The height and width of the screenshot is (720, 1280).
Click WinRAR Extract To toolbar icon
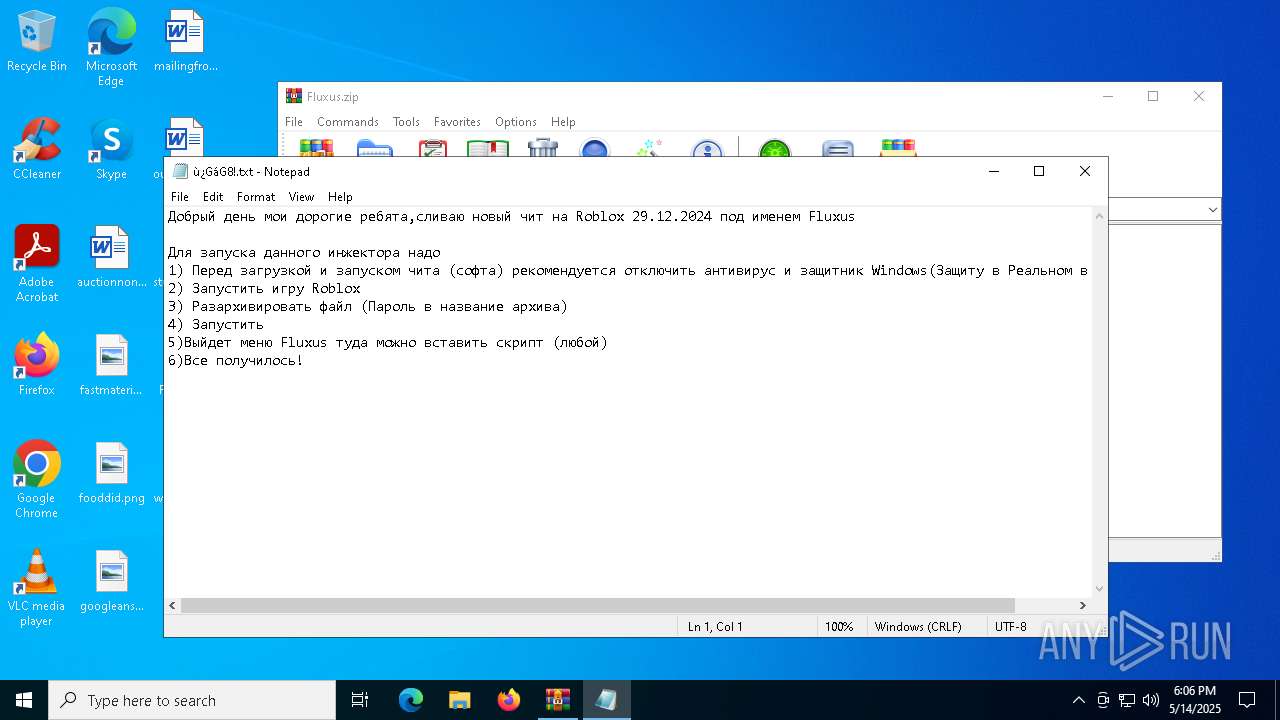(374, 148)
